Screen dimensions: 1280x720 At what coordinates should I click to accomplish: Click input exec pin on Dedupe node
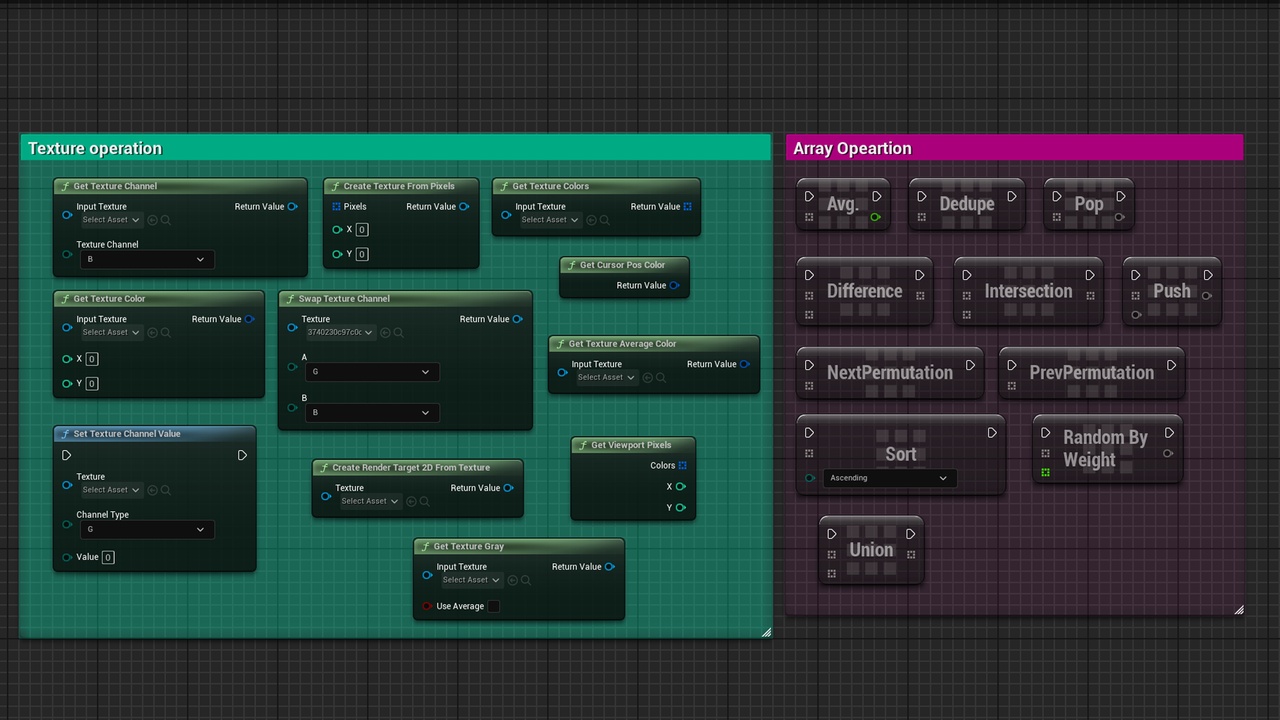[x=921, y=197]
